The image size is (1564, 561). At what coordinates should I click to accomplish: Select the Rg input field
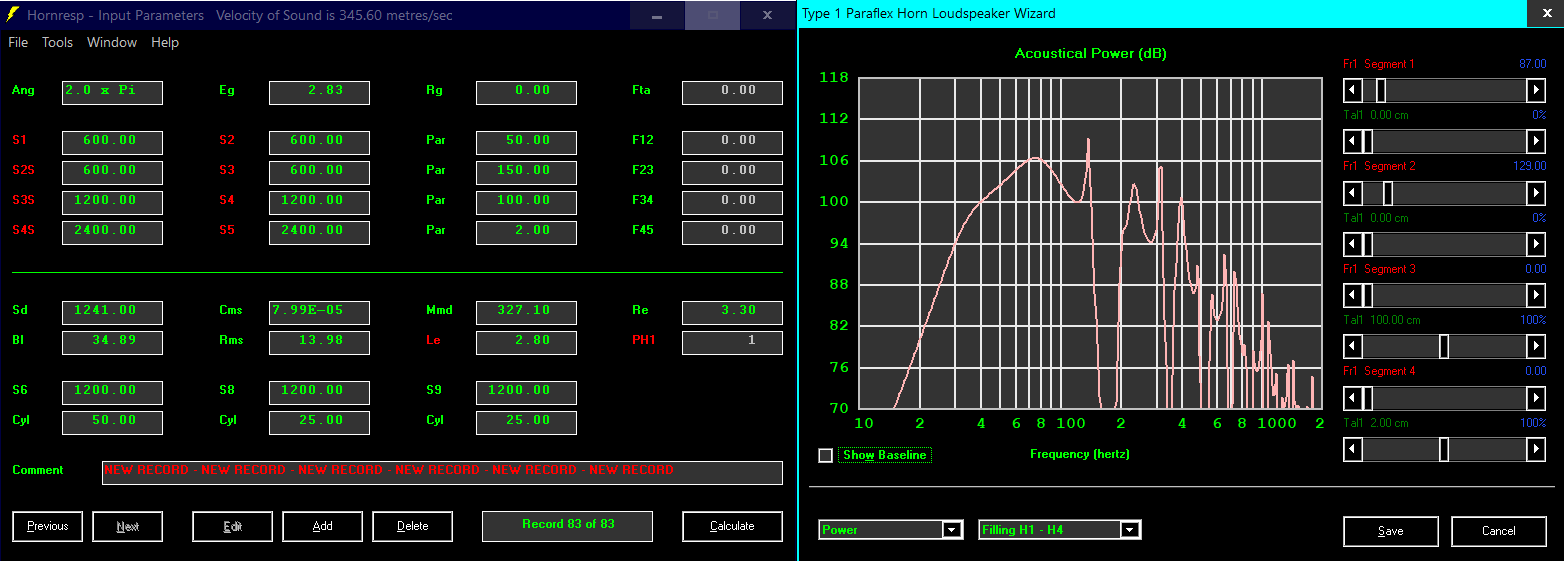pos(526,92)
